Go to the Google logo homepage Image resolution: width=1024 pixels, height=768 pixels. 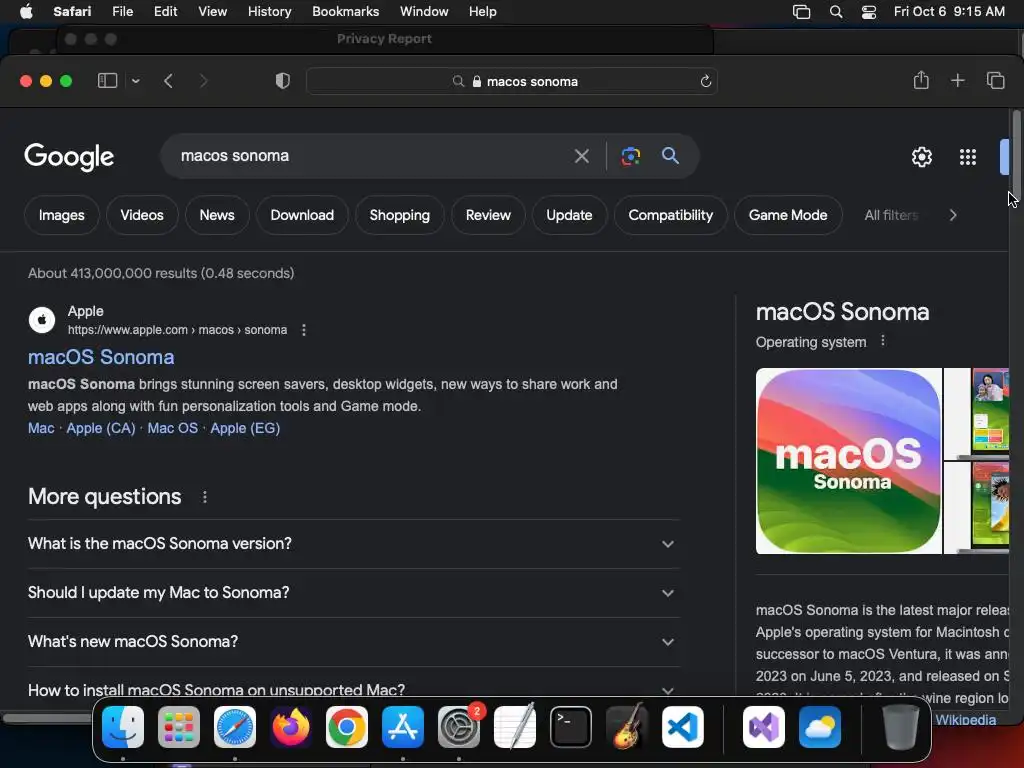pos(69,157)
